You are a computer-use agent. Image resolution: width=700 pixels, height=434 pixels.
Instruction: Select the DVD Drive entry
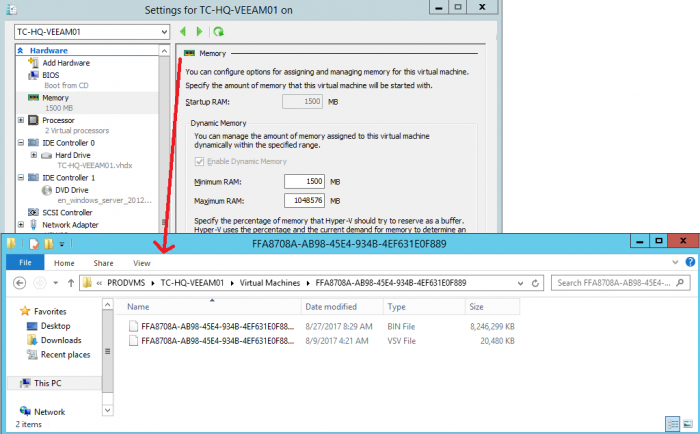72,190
